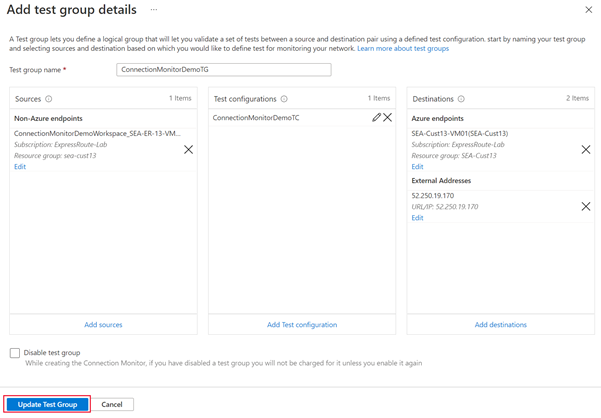Edit the non-Azure source endpoint

(20, 167)
